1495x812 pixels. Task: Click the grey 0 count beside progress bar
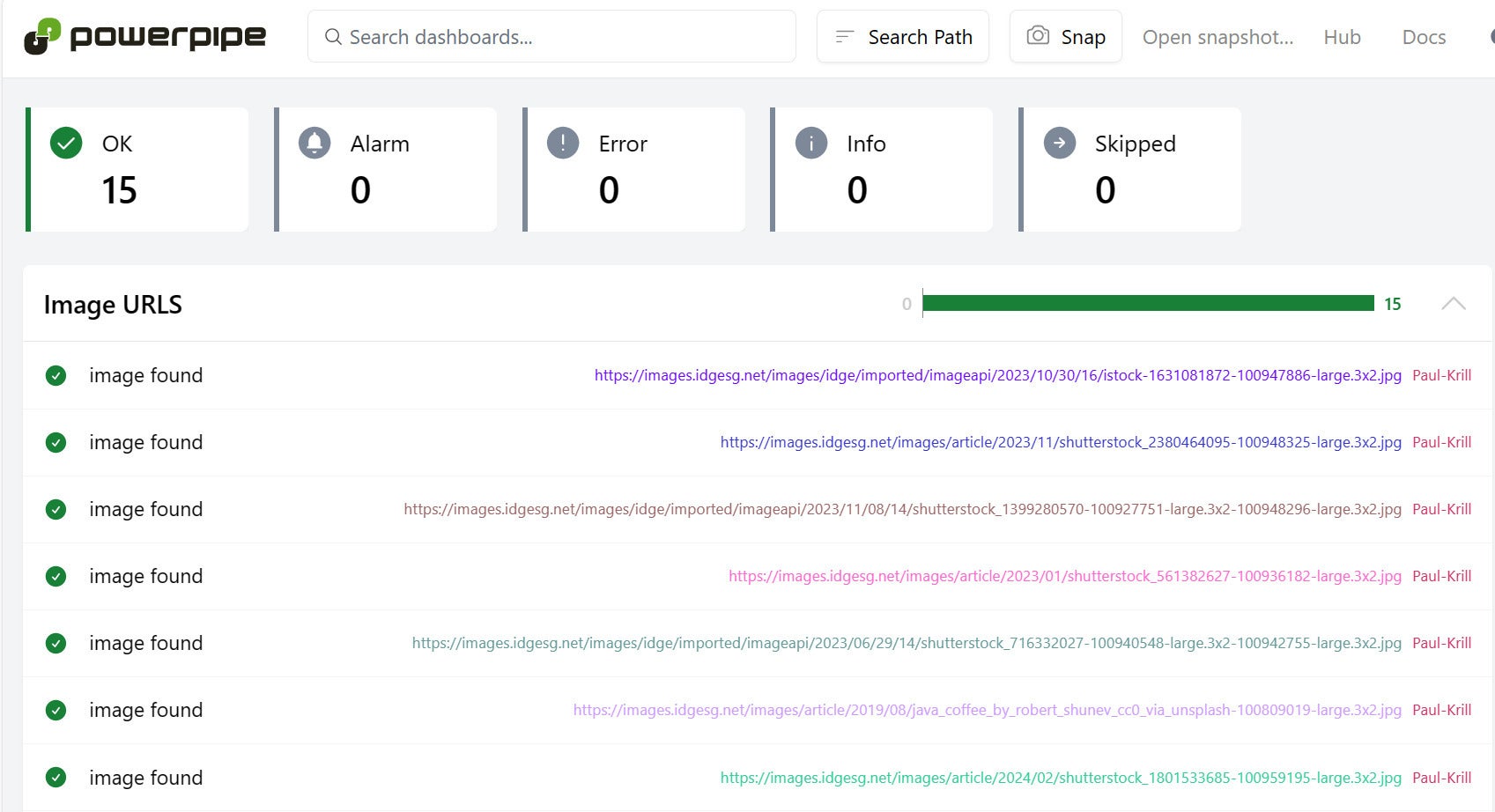(907, 304)
